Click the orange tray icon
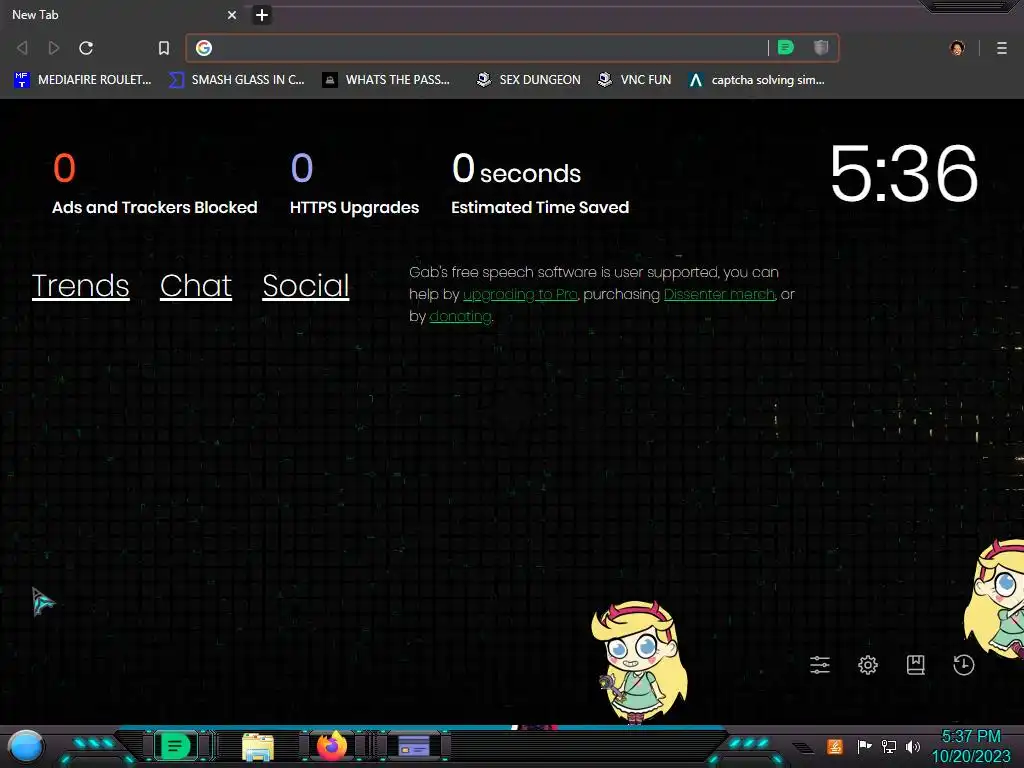The height and width of the screenshot is (768, 1024). click(835, 746)
